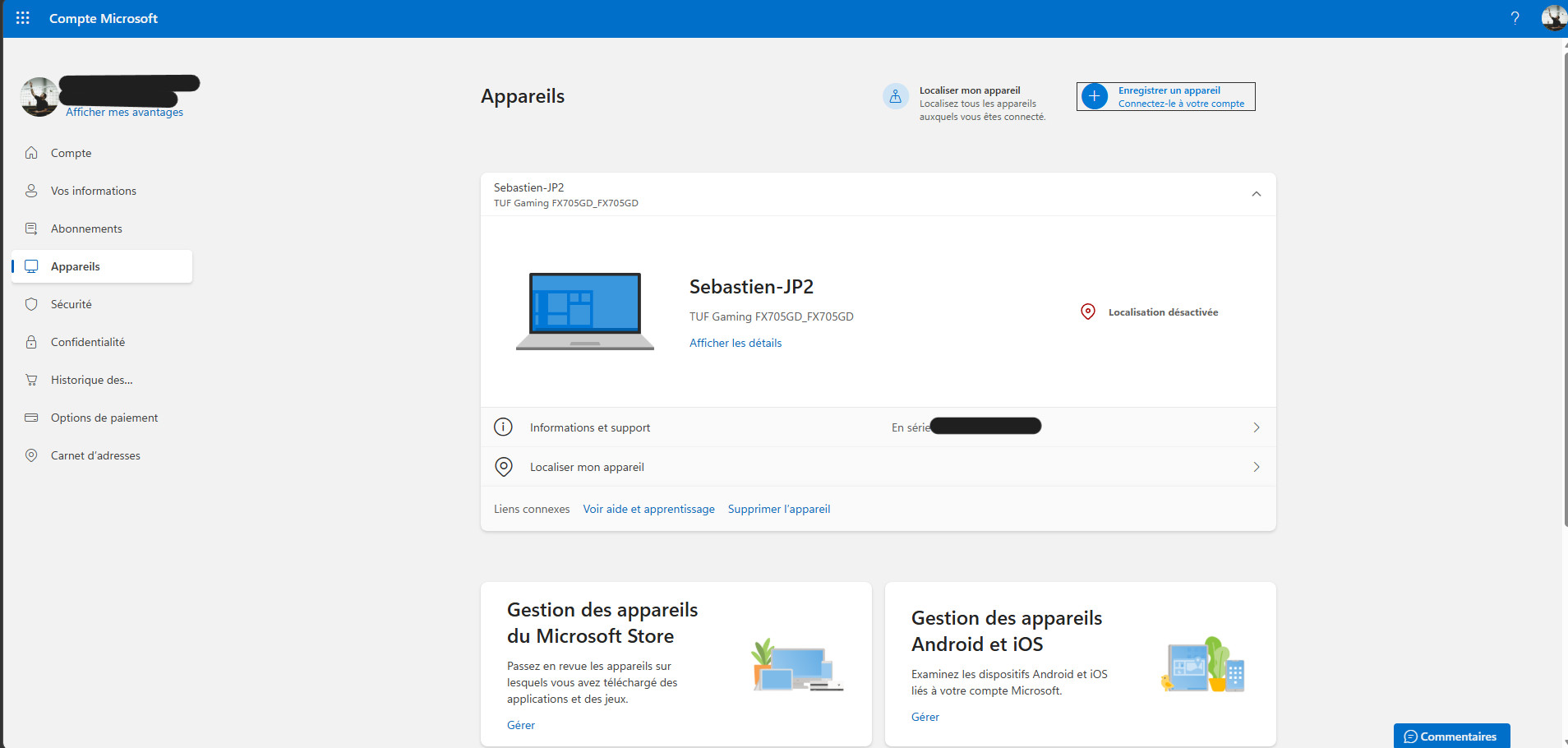Click the Confidentialité lock icon

click(x=31, y=342)
